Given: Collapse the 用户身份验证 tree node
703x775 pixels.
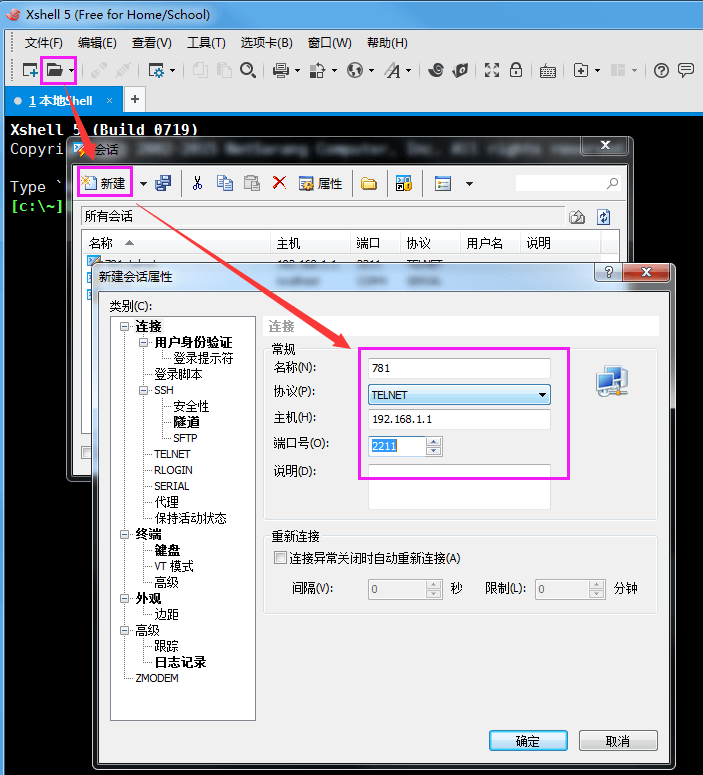Looking at the screenshot, I should 143,342.
